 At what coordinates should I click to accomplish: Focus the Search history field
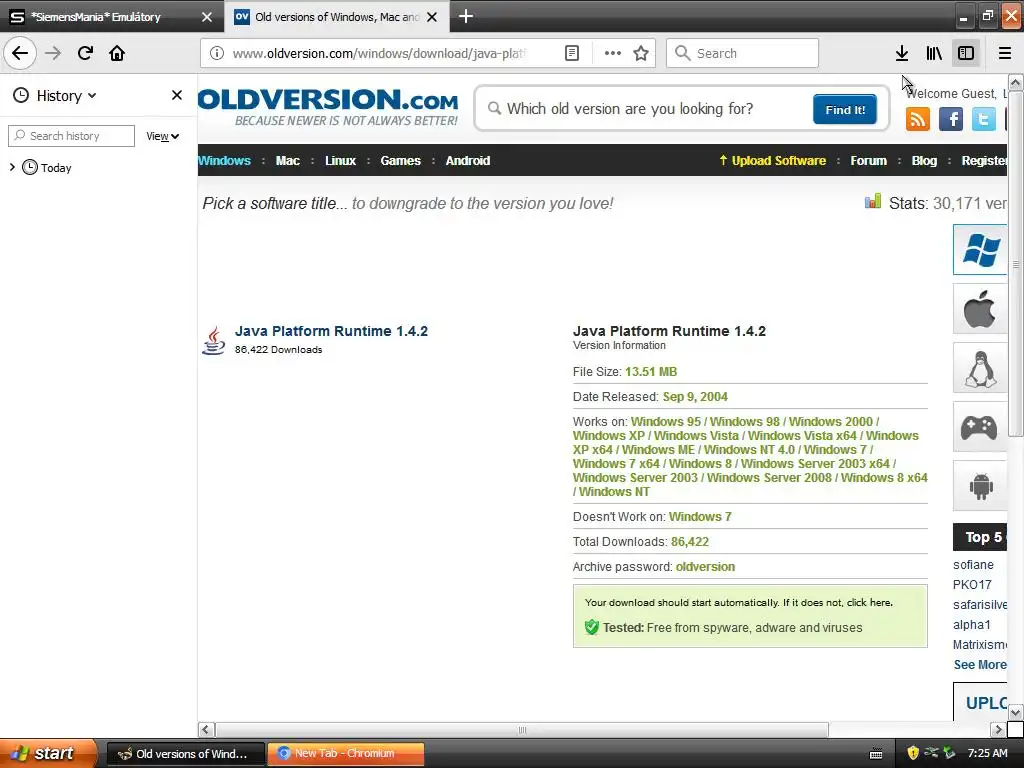click(71, 136)
